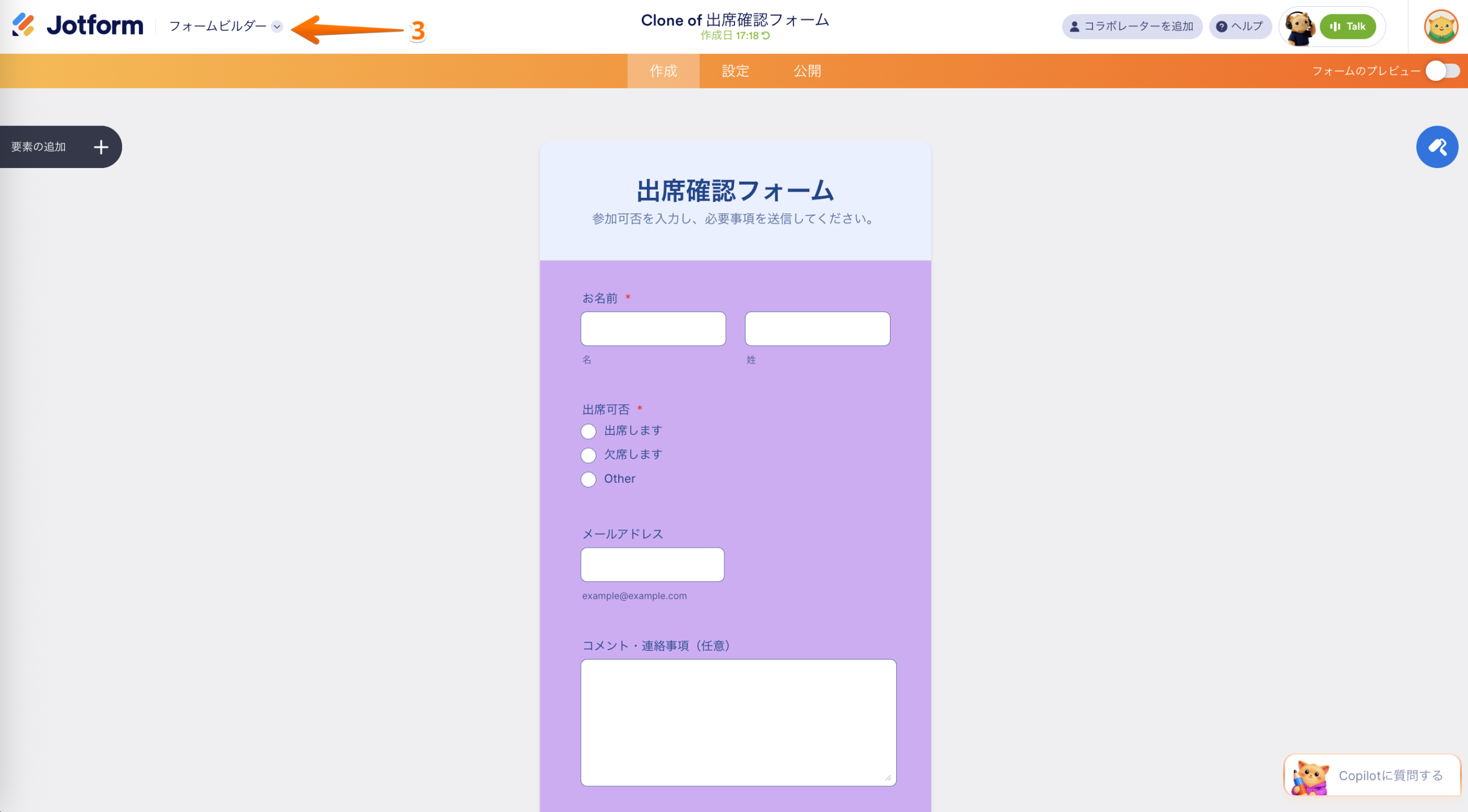Switch to the 設定 tab
The width and height of the screenshot is (1468, 812).
click(736, 71)
